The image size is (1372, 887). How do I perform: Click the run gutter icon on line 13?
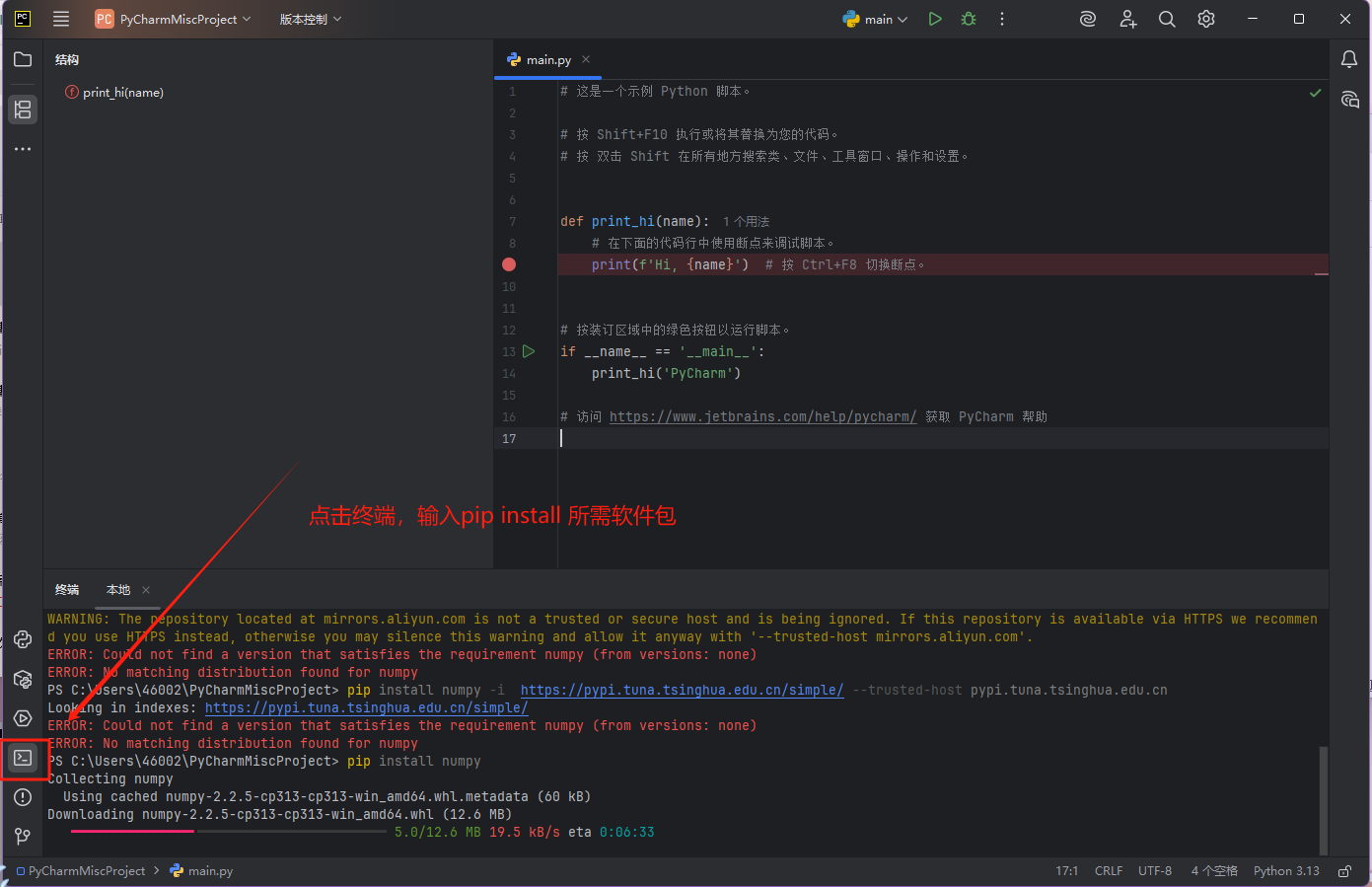coord(529,351)
